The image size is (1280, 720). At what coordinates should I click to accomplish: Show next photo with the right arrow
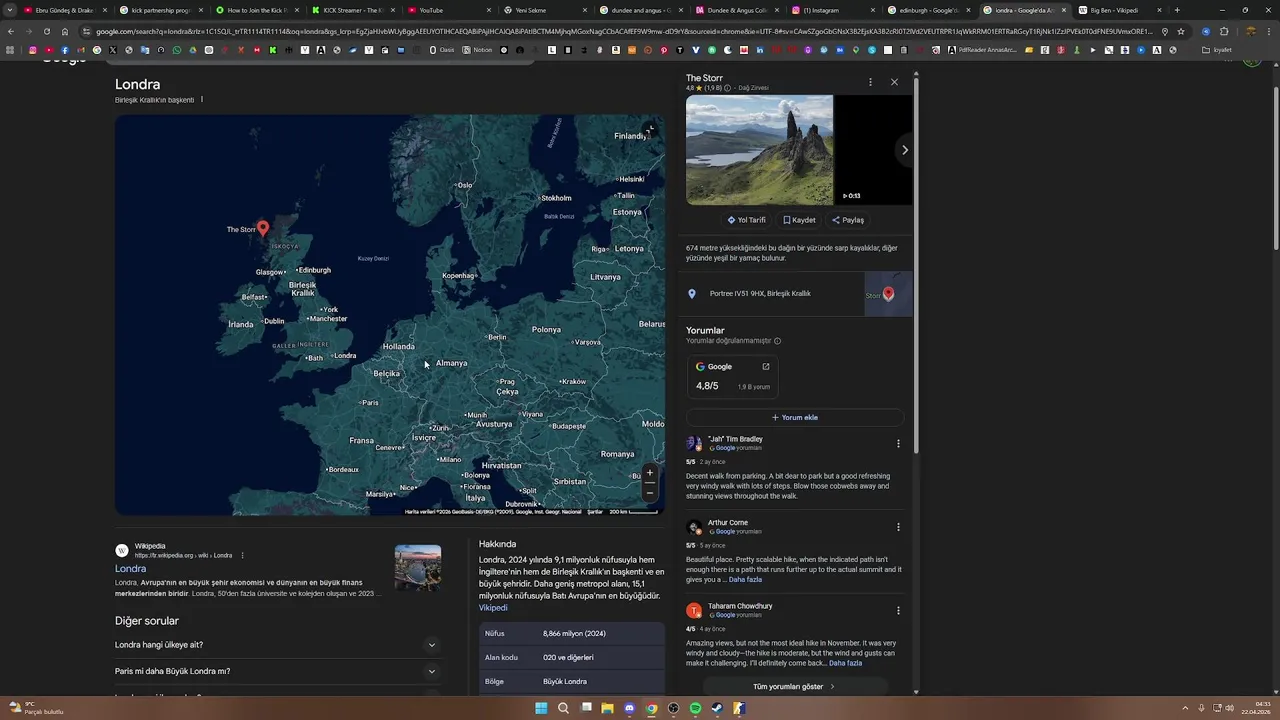[x=904, y=150]
